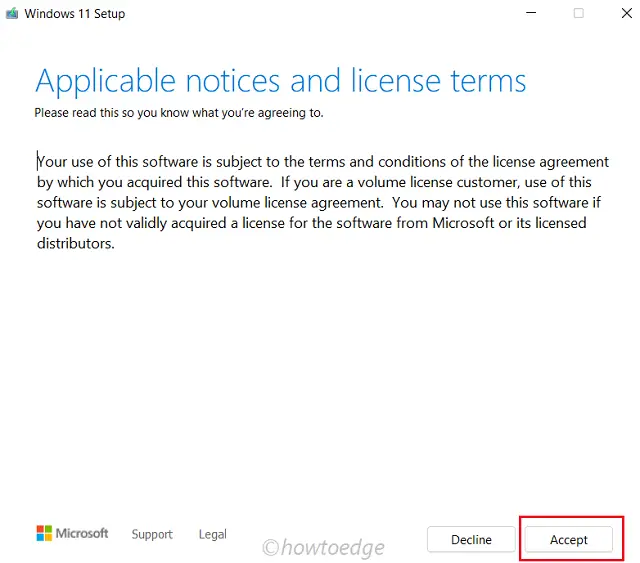Click the Windows 11 Setup title text
This screenshot has height=563, width=640.
(75, 14)
